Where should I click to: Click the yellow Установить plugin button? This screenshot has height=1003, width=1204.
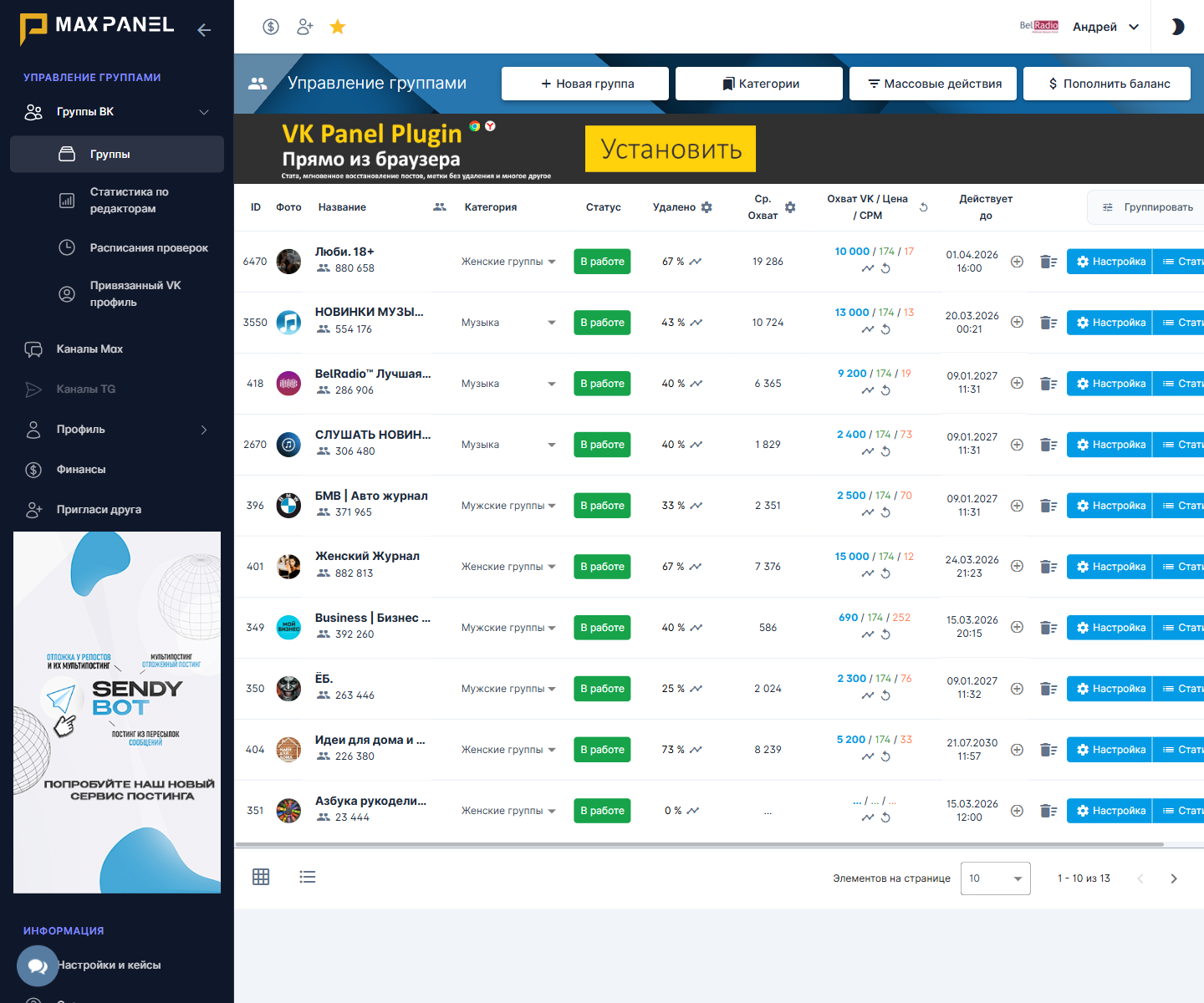671,149
